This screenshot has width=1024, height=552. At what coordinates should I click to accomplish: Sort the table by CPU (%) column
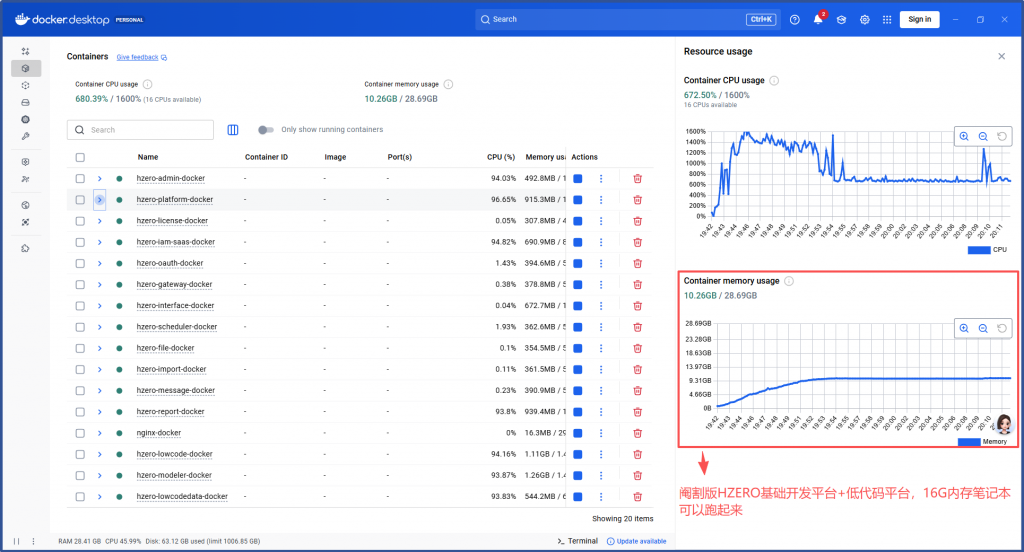coord(500,157)
